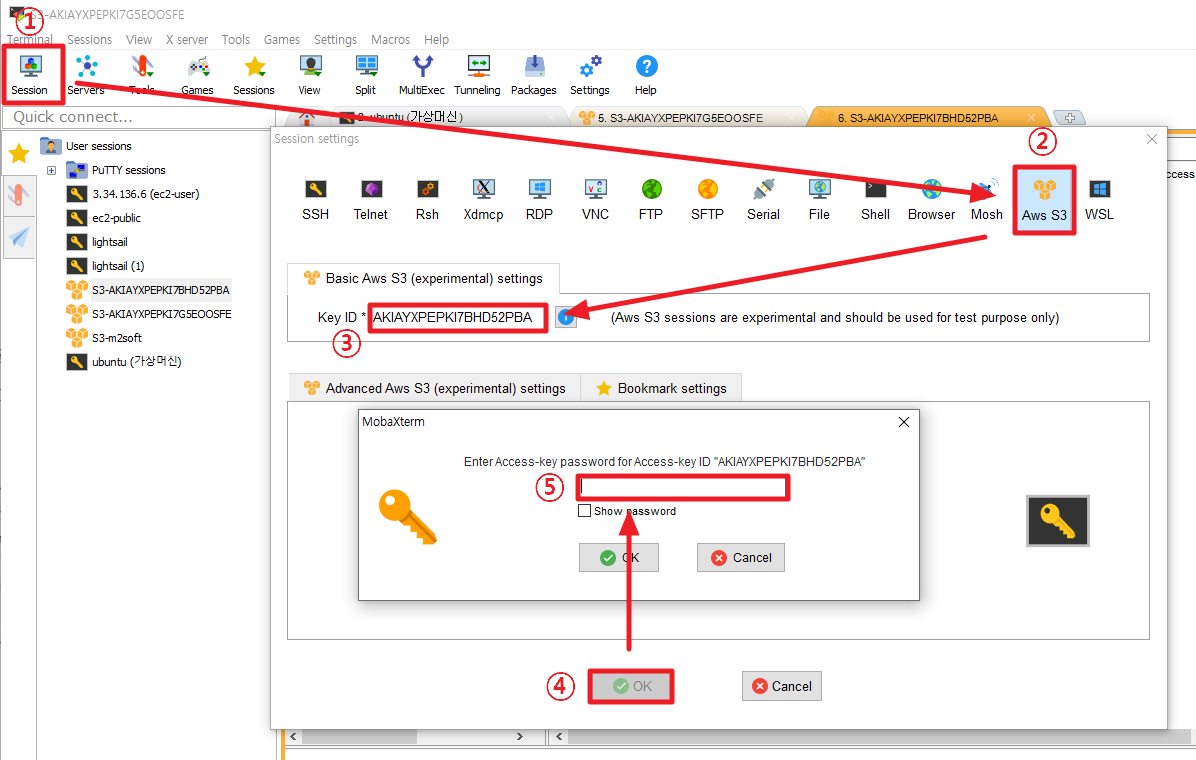Click OK in the MobaXterm password dialog

pyautogui.click(x=619, y=558)
